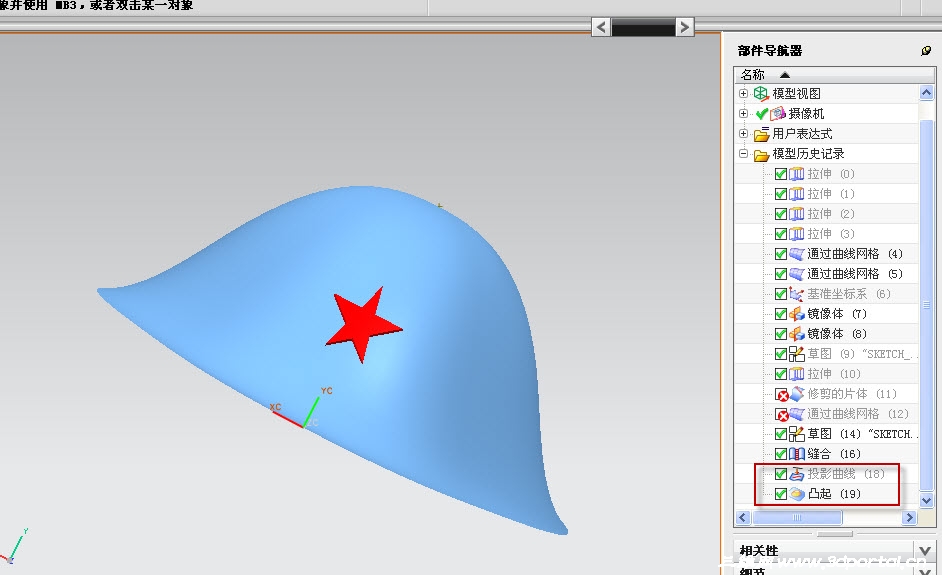Suppress 镜像体 (7) via its checkbox
This screenshot has width=942, height=575.
point(780,314)
